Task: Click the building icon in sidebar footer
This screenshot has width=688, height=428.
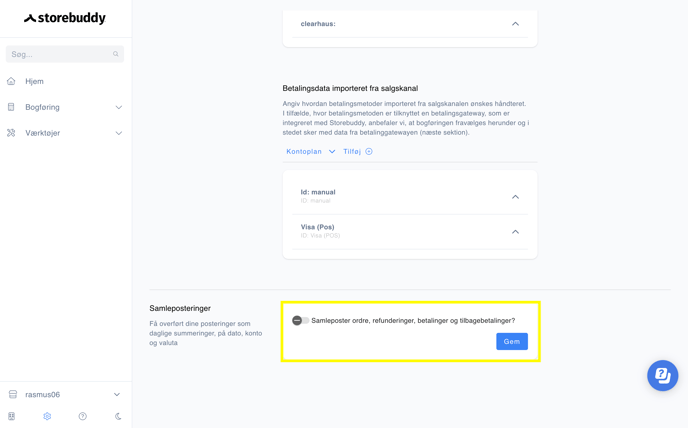Action: (11, 416)
